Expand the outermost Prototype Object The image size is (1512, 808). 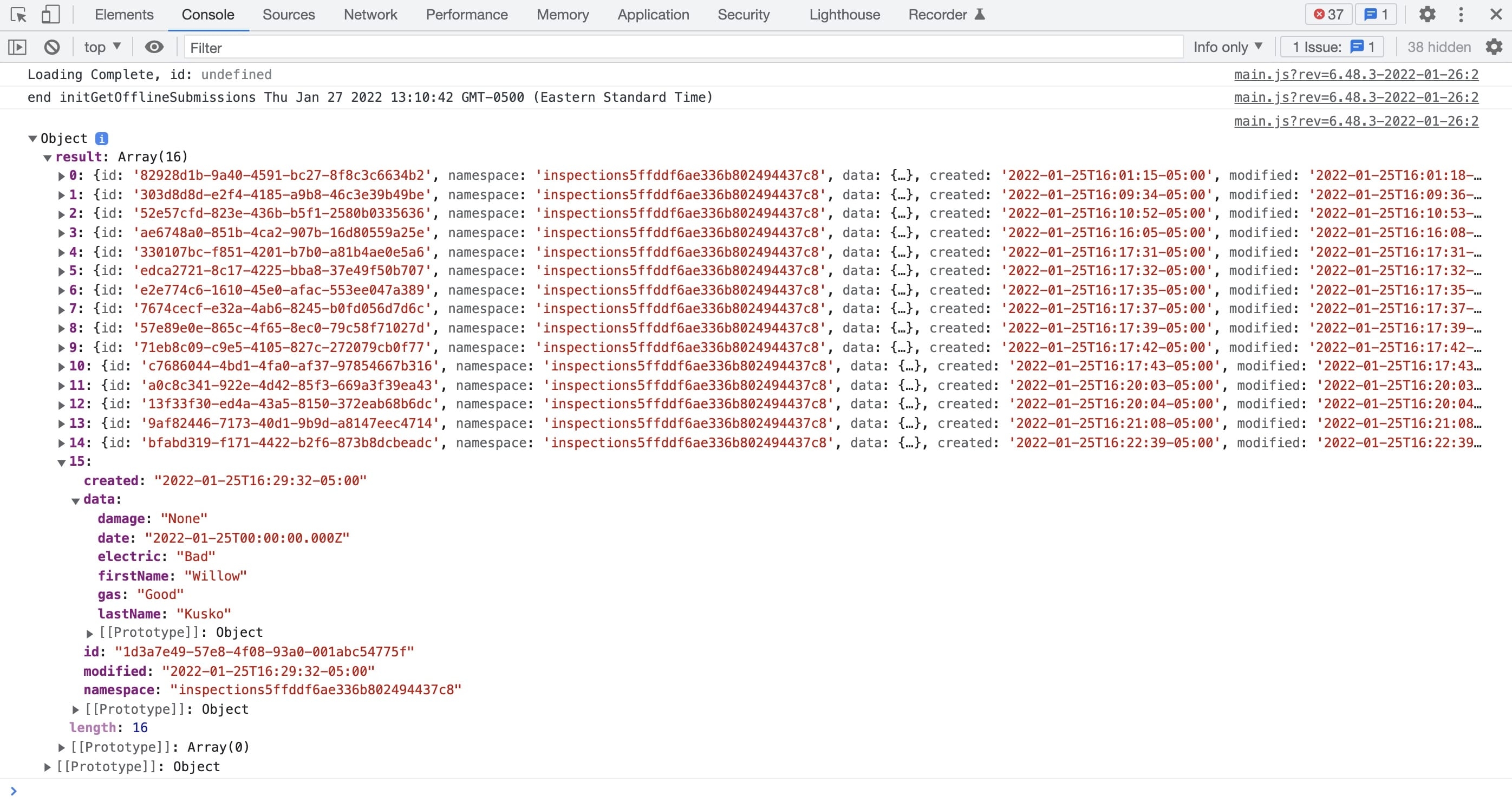coord(48,767)
